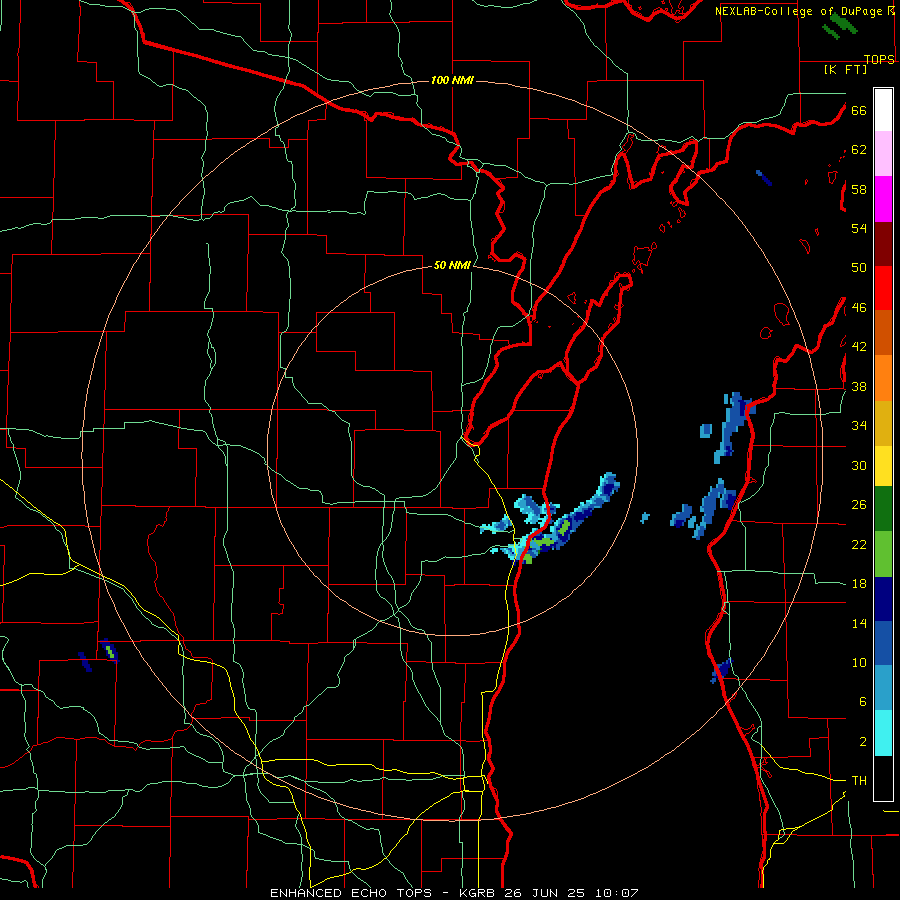Select the light blue swatch between 10 and 6

pyautogui.click(x=883, y=688)
